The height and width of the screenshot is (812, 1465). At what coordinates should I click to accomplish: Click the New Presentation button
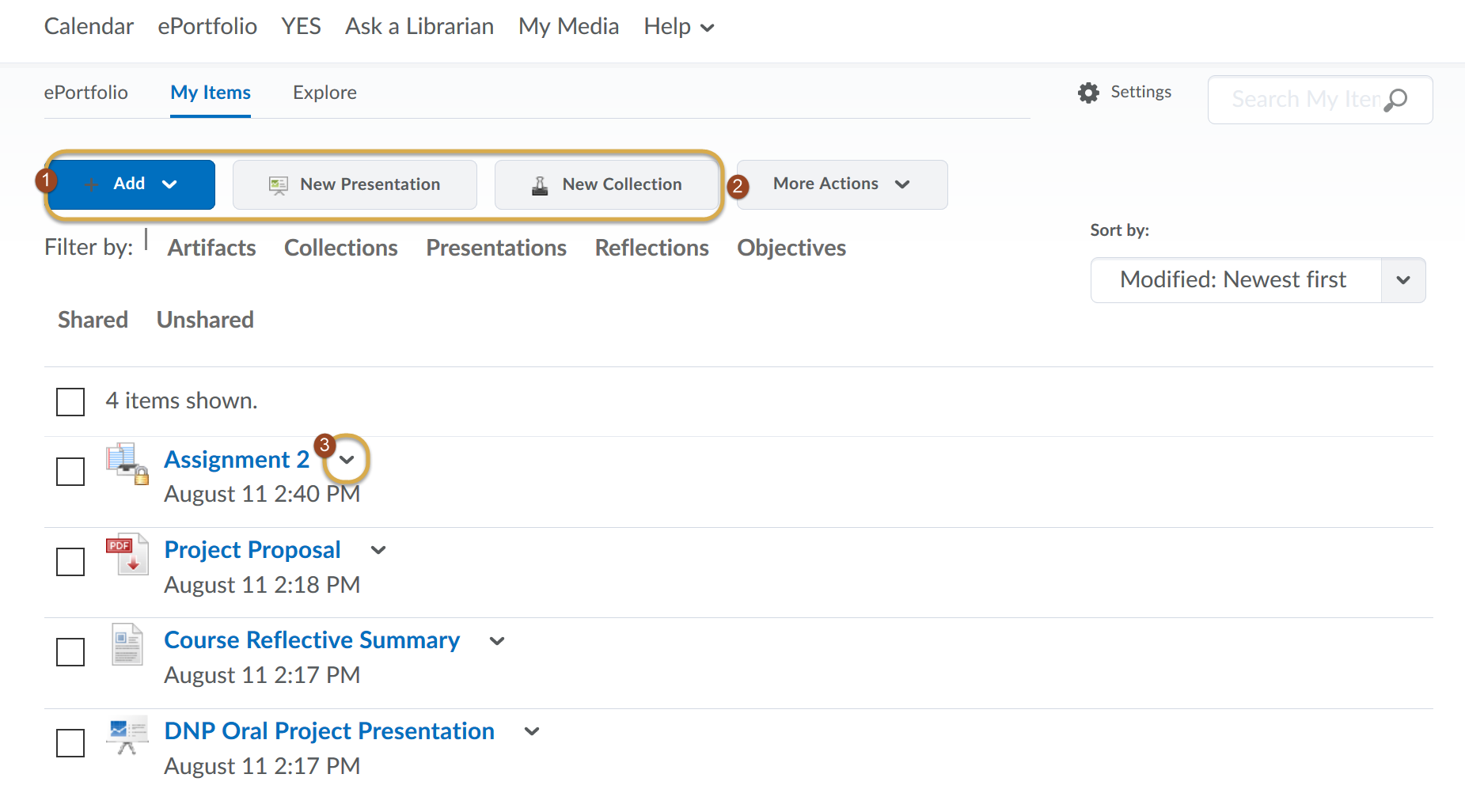coord(355,184)
